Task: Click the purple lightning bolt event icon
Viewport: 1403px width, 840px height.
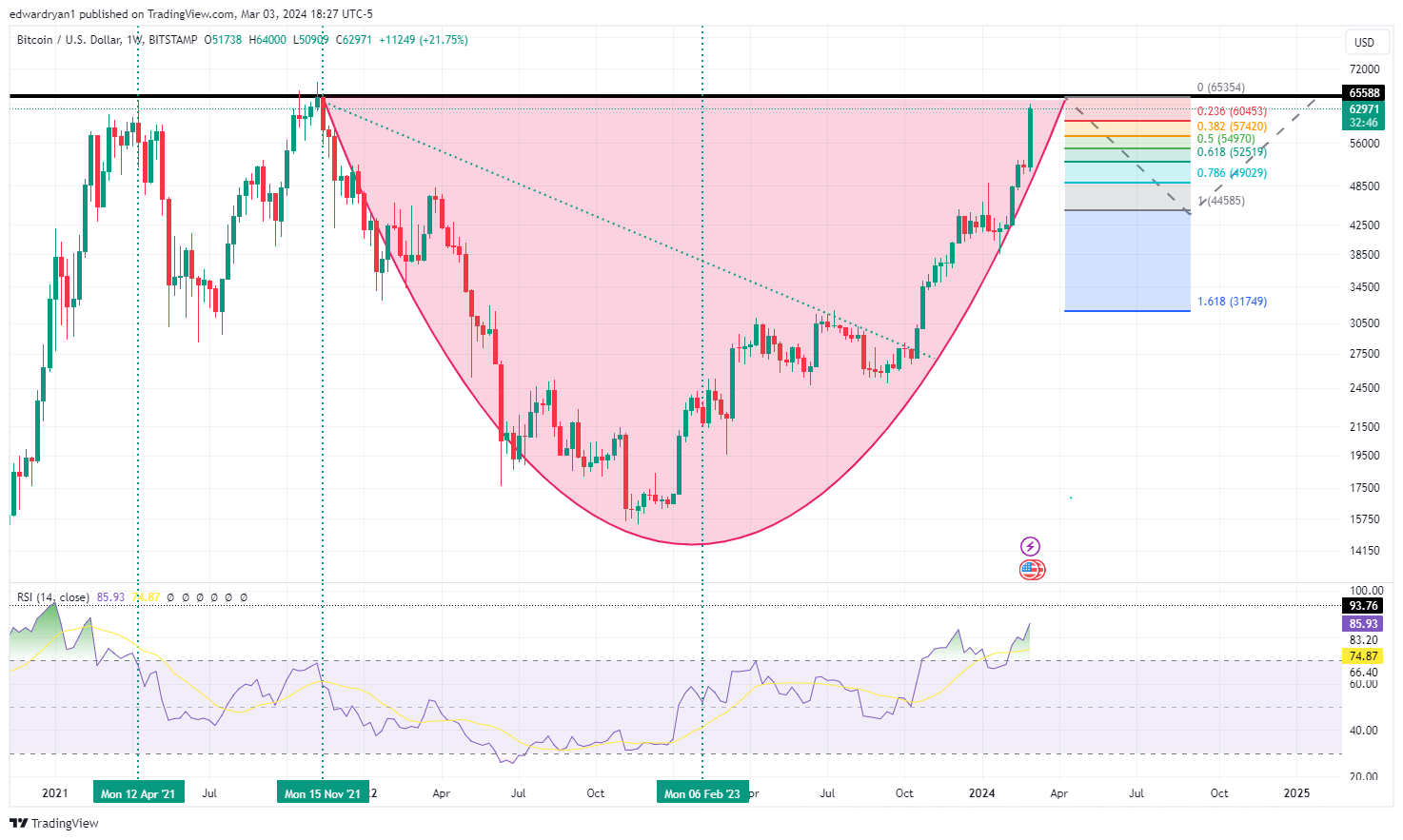Action: [1030, 546]
